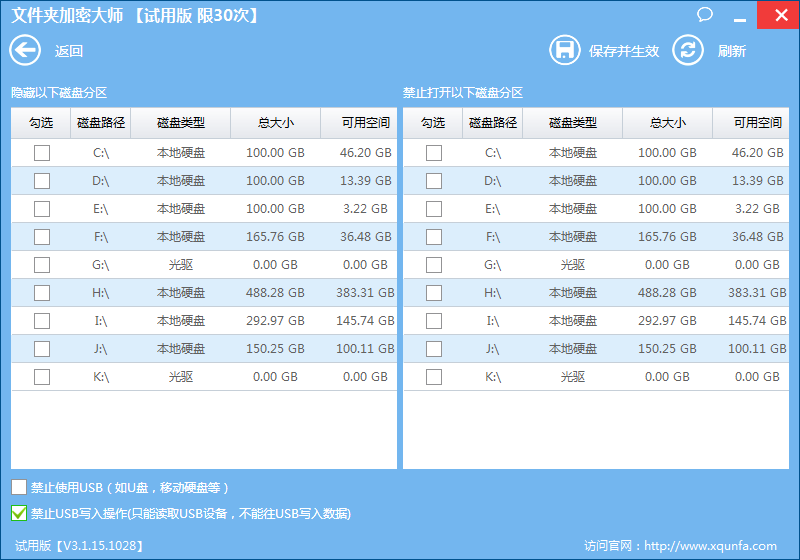Click the back arrow icon
Screen dimensions: 800x560
[25, 50]
